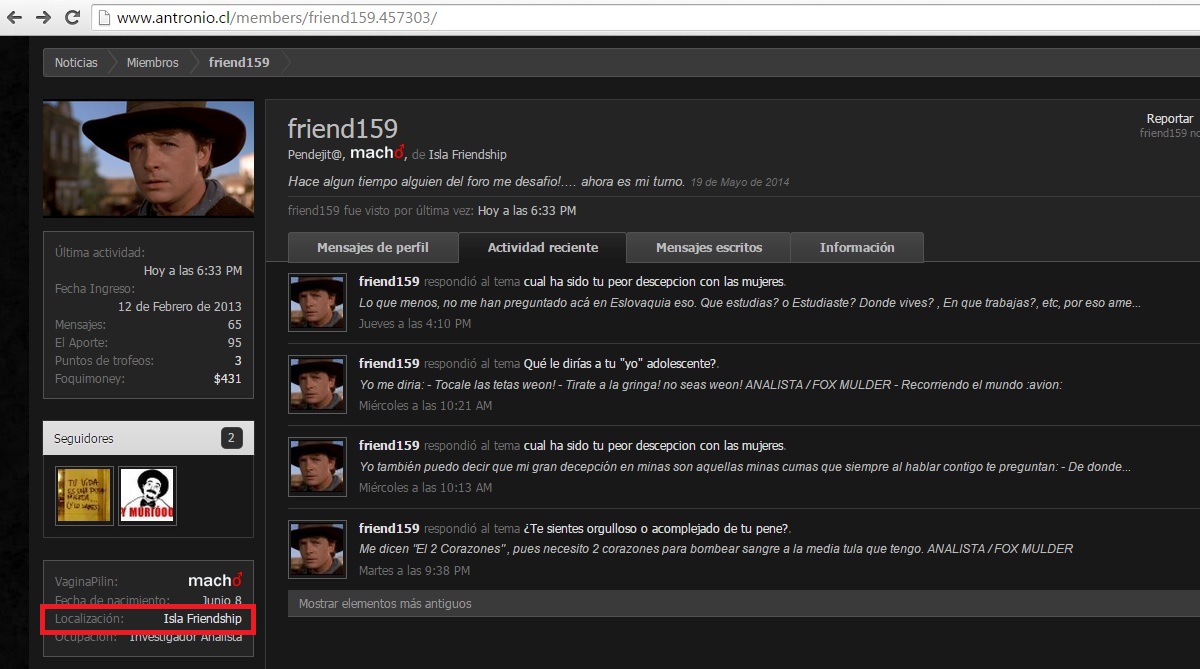
Task: Click the Puntos de trofeos value 3
Action: pyautogui.click(x=238, y=361)
